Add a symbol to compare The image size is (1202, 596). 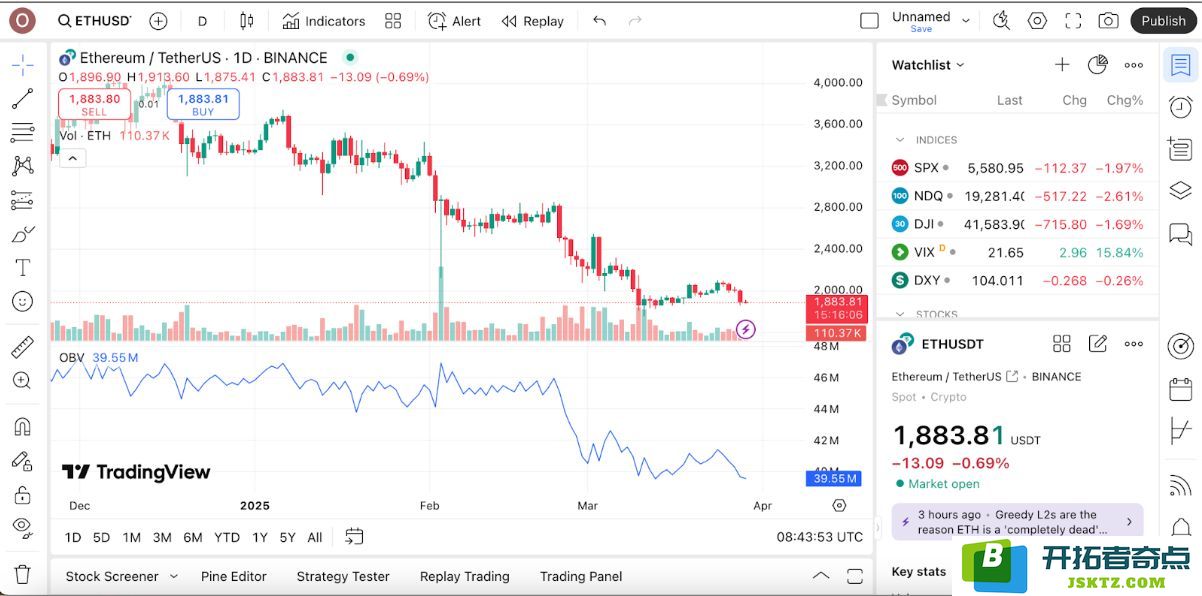158,21
